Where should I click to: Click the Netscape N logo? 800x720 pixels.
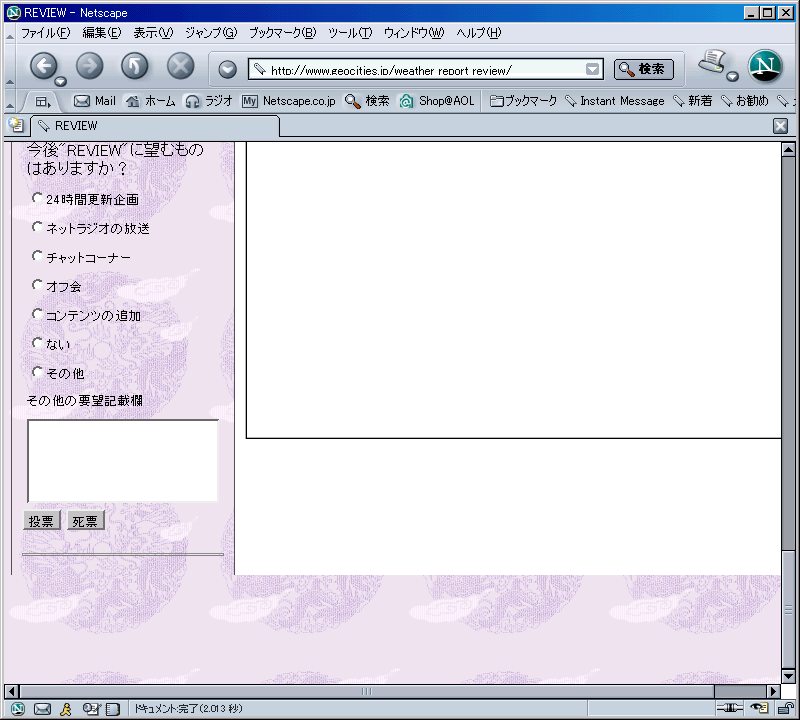[765, 66]
